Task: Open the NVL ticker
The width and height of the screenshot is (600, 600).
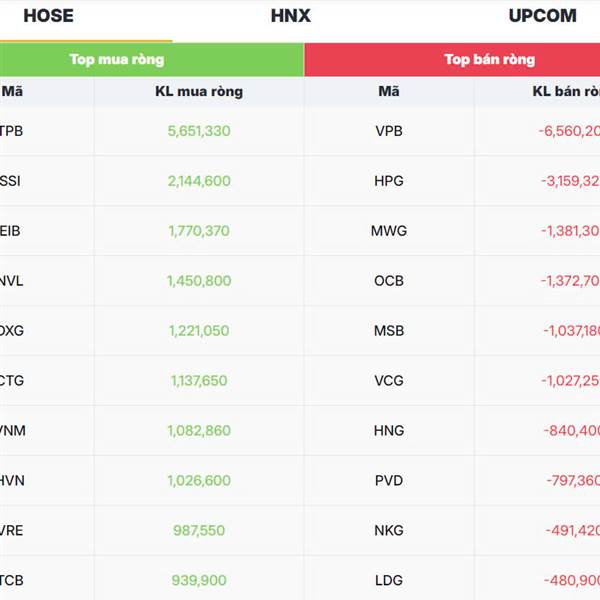Action: pos(11,281)
